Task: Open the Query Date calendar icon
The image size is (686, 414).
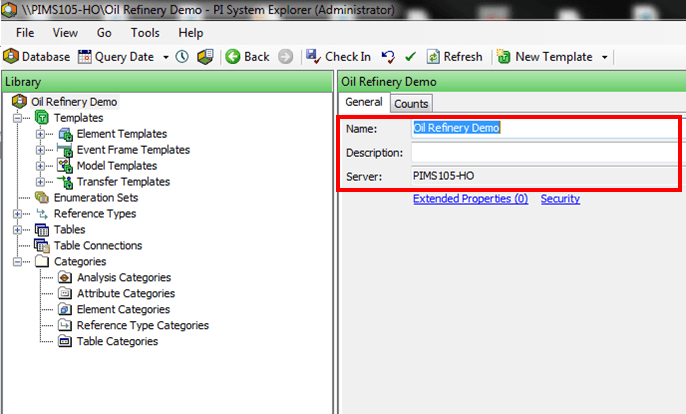Action: pos(84,57)
